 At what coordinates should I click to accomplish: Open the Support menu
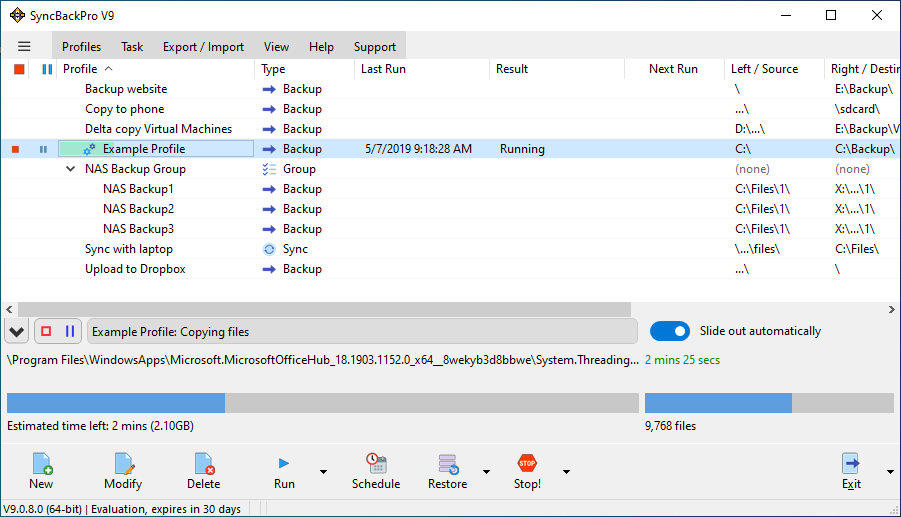click(375, 47)
